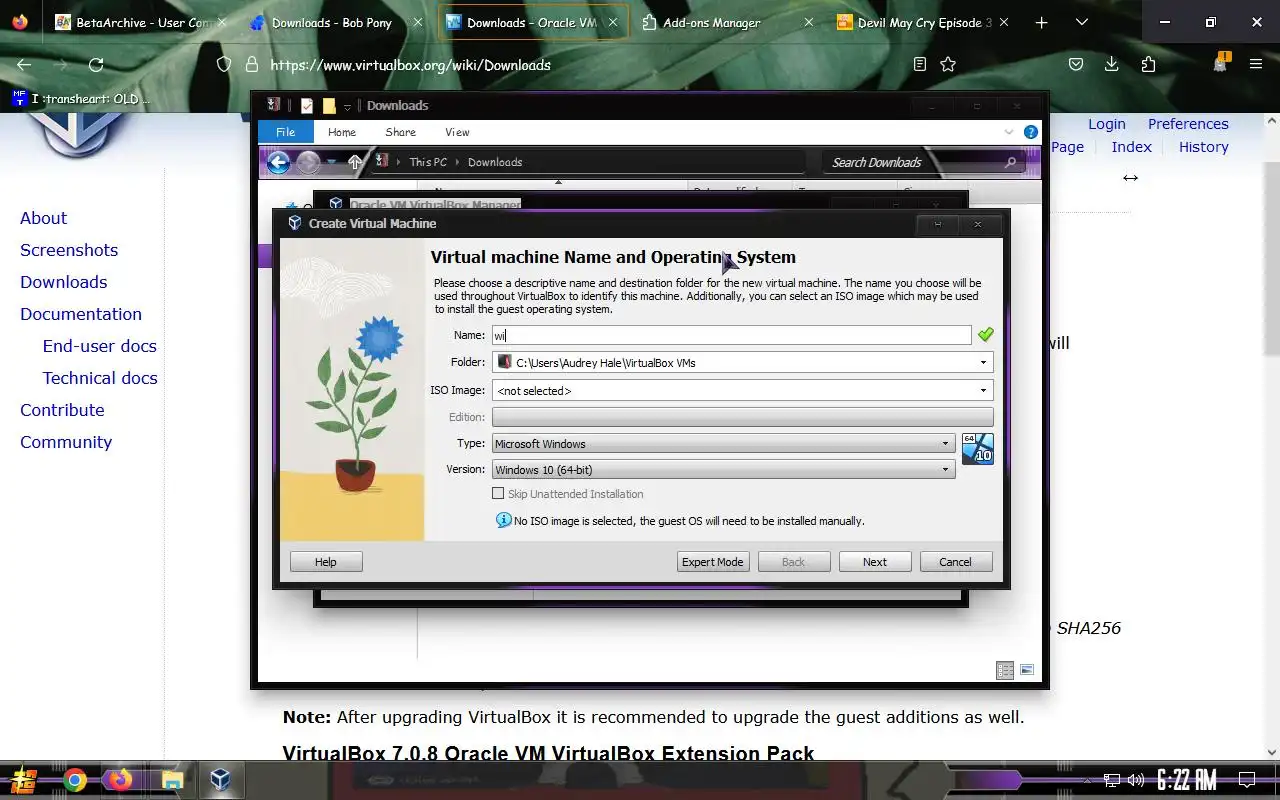Click the Community link in the sidebar
Viewport: 1280px width, 800px height.
(66, 442)
